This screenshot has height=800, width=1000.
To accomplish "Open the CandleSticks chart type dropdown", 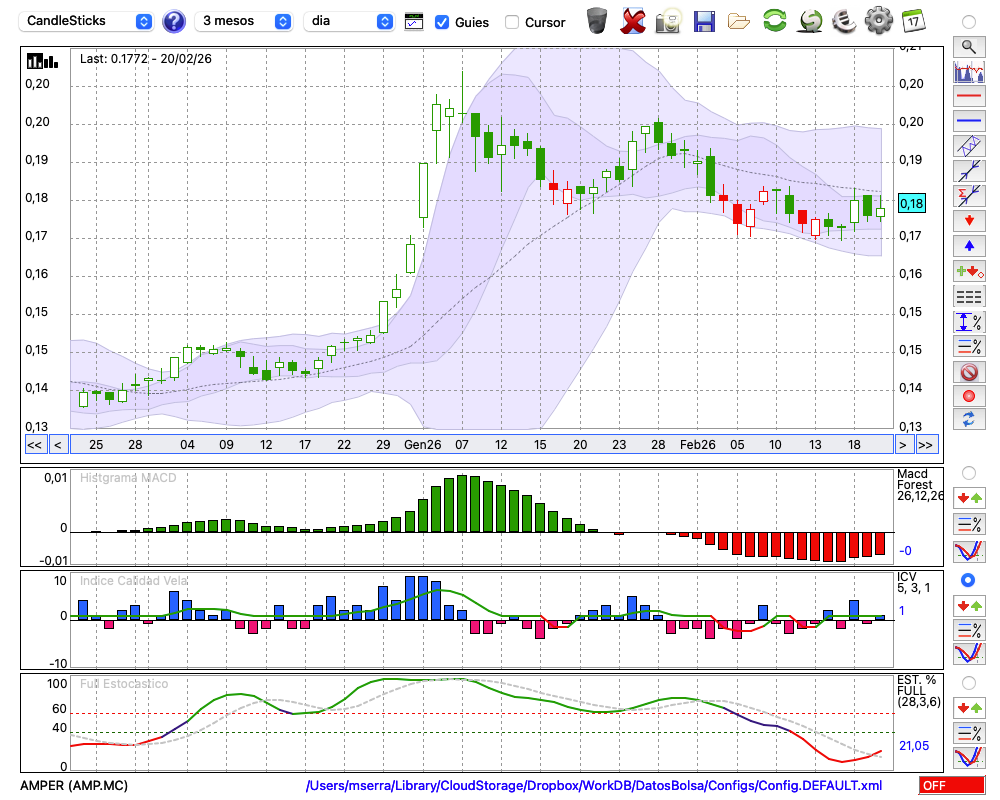I will [87, 21].
